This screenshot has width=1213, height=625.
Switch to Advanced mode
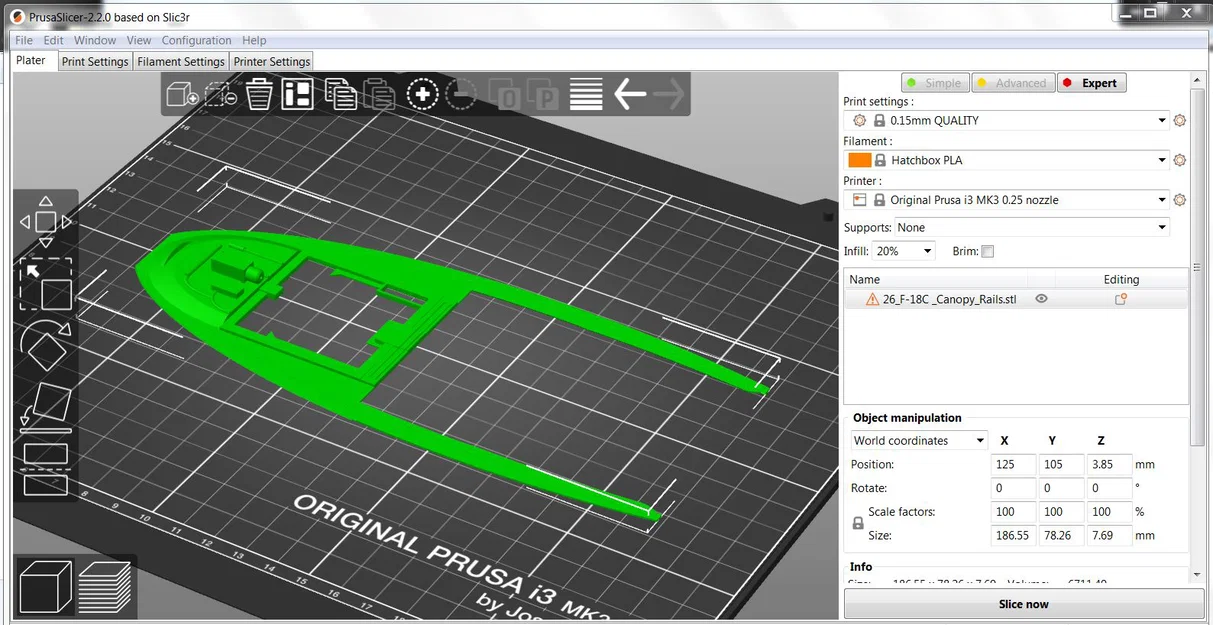tap(1011, 83)
